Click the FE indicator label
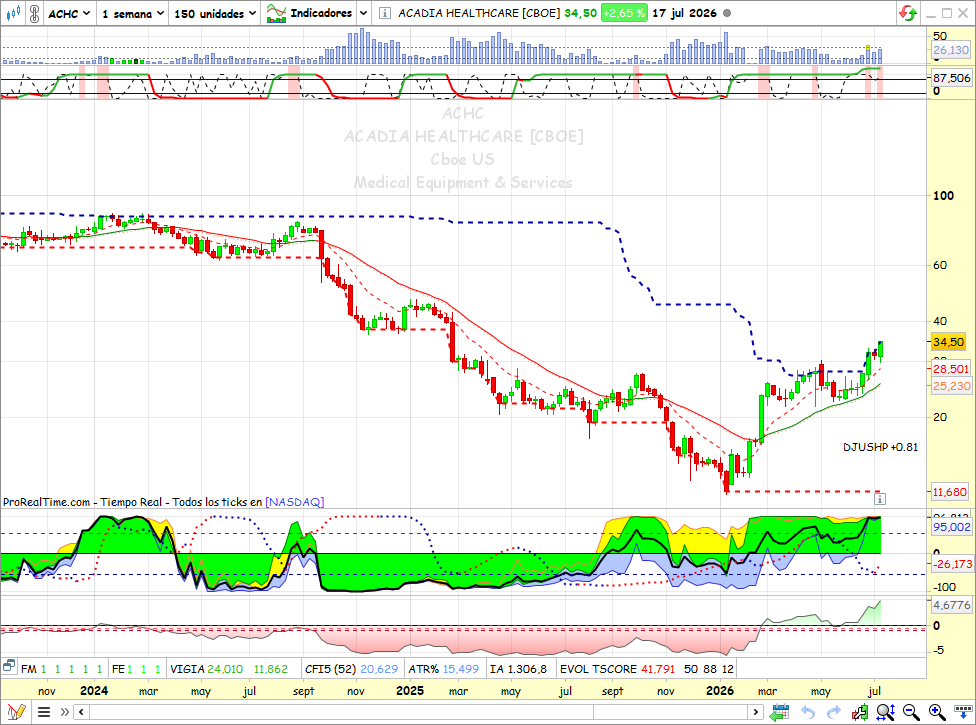The image size is (976, 725). click(x=118, y=669)
